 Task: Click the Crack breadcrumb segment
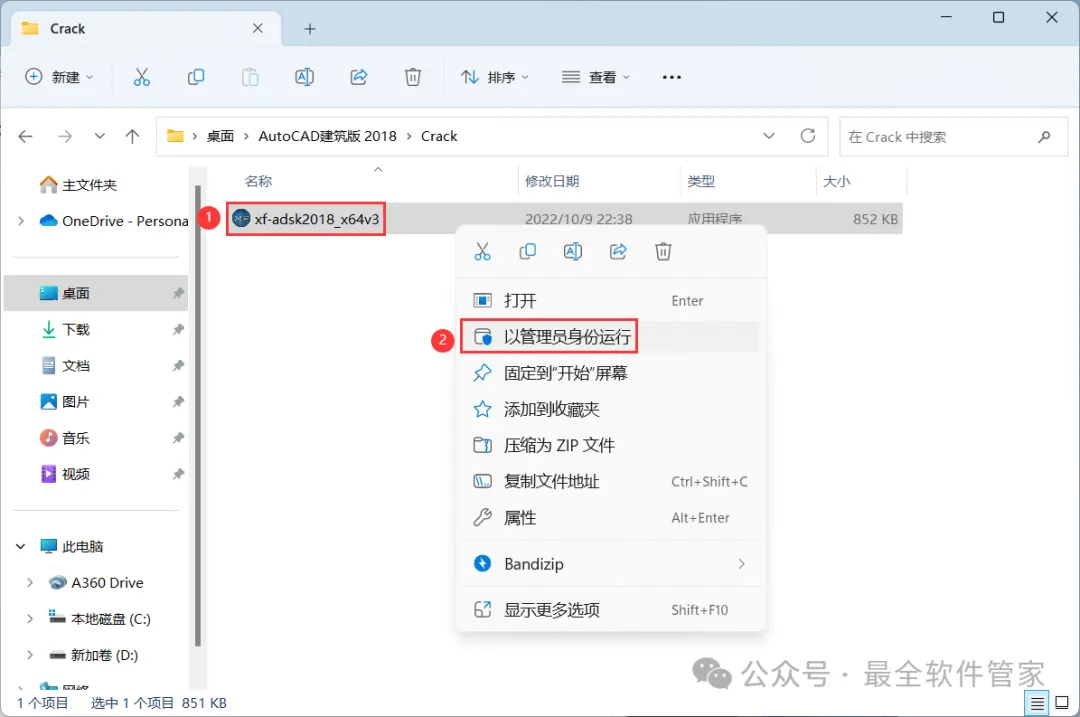point(439,136)
